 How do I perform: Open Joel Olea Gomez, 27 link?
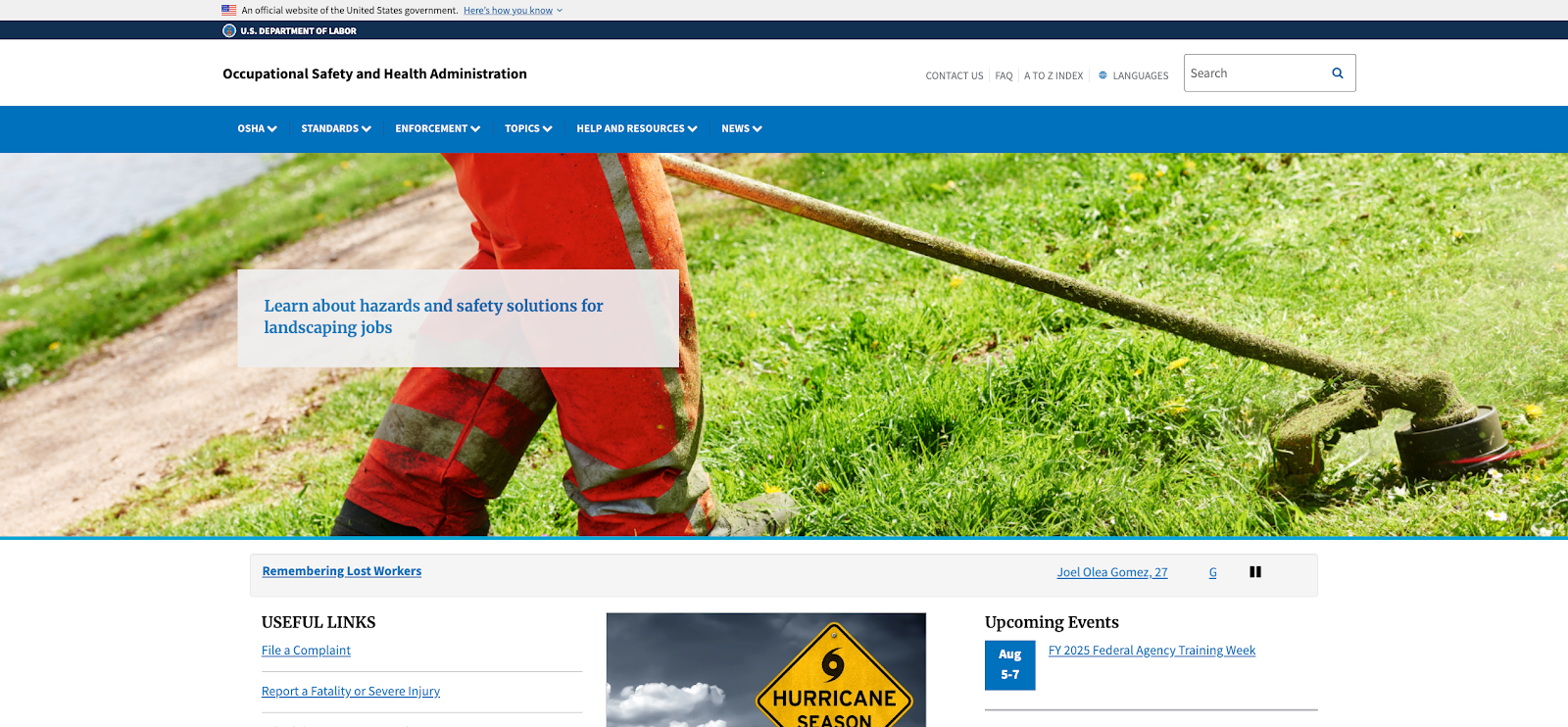pos(1112,572)
